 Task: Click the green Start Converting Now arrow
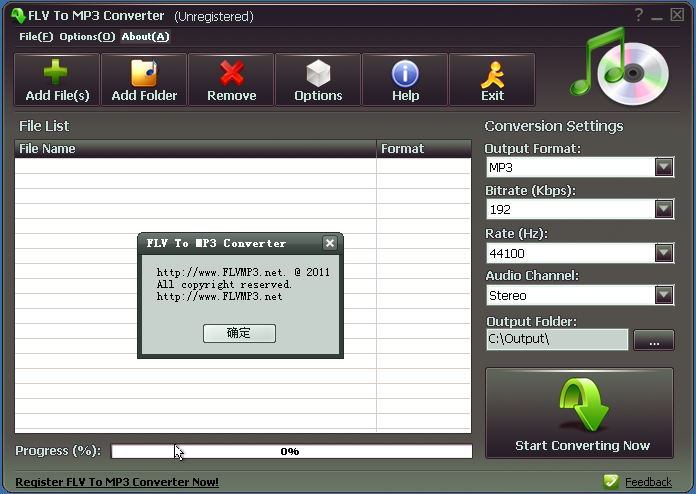pos(583,404)
